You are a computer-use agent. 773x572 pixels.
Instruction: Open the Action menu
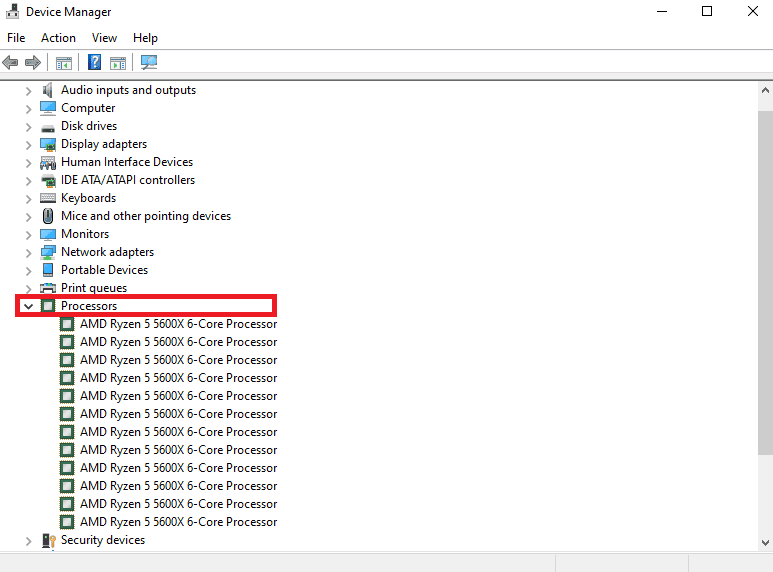tap(58, 38)
